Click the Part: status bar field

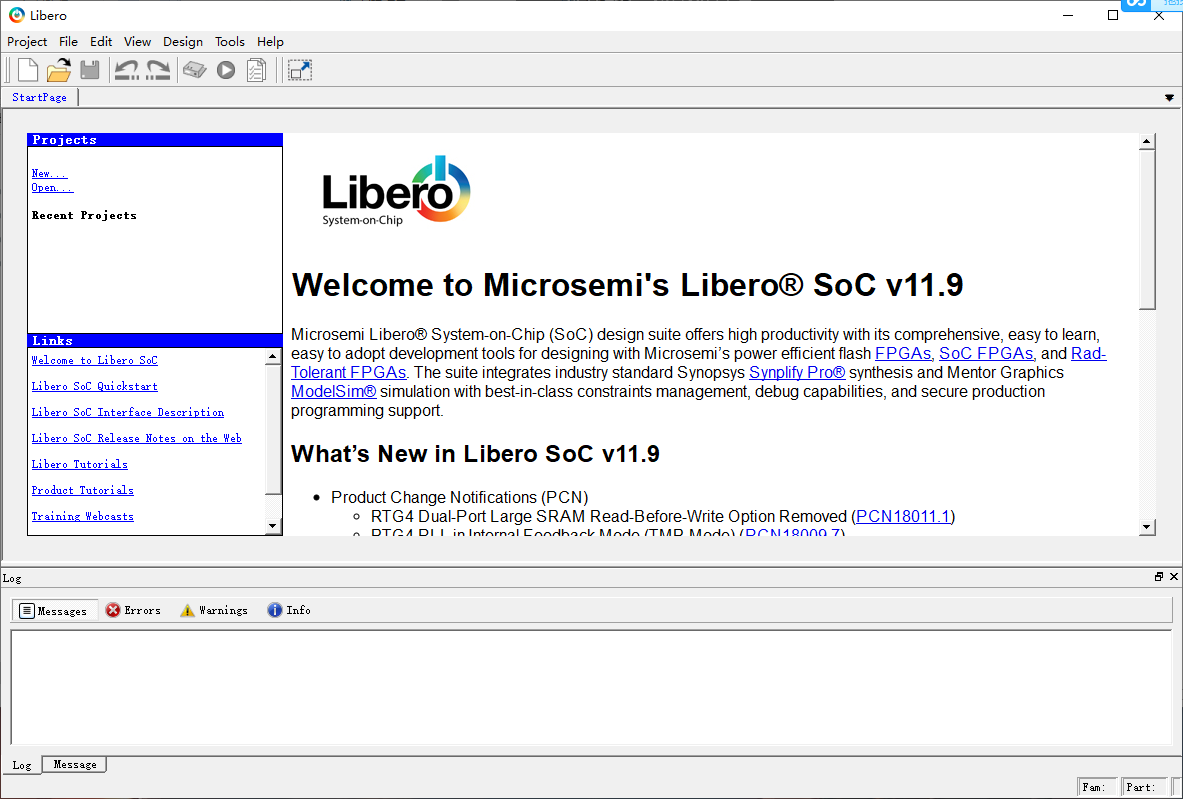(x=1144, y=787)
